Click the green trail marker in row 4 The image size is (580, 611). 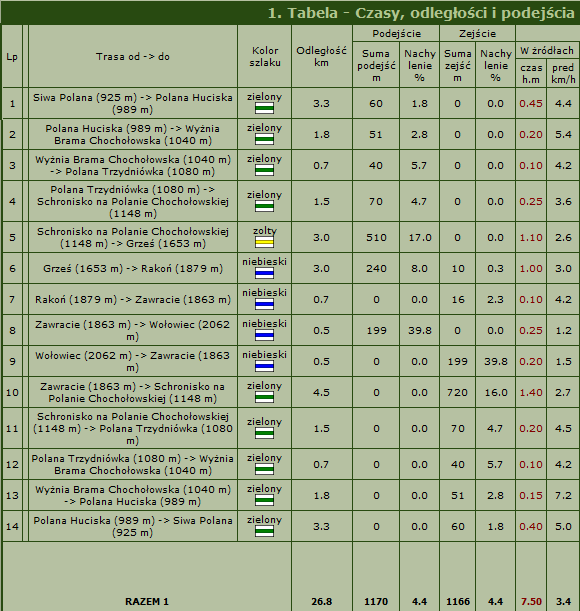tap(264, 206)
